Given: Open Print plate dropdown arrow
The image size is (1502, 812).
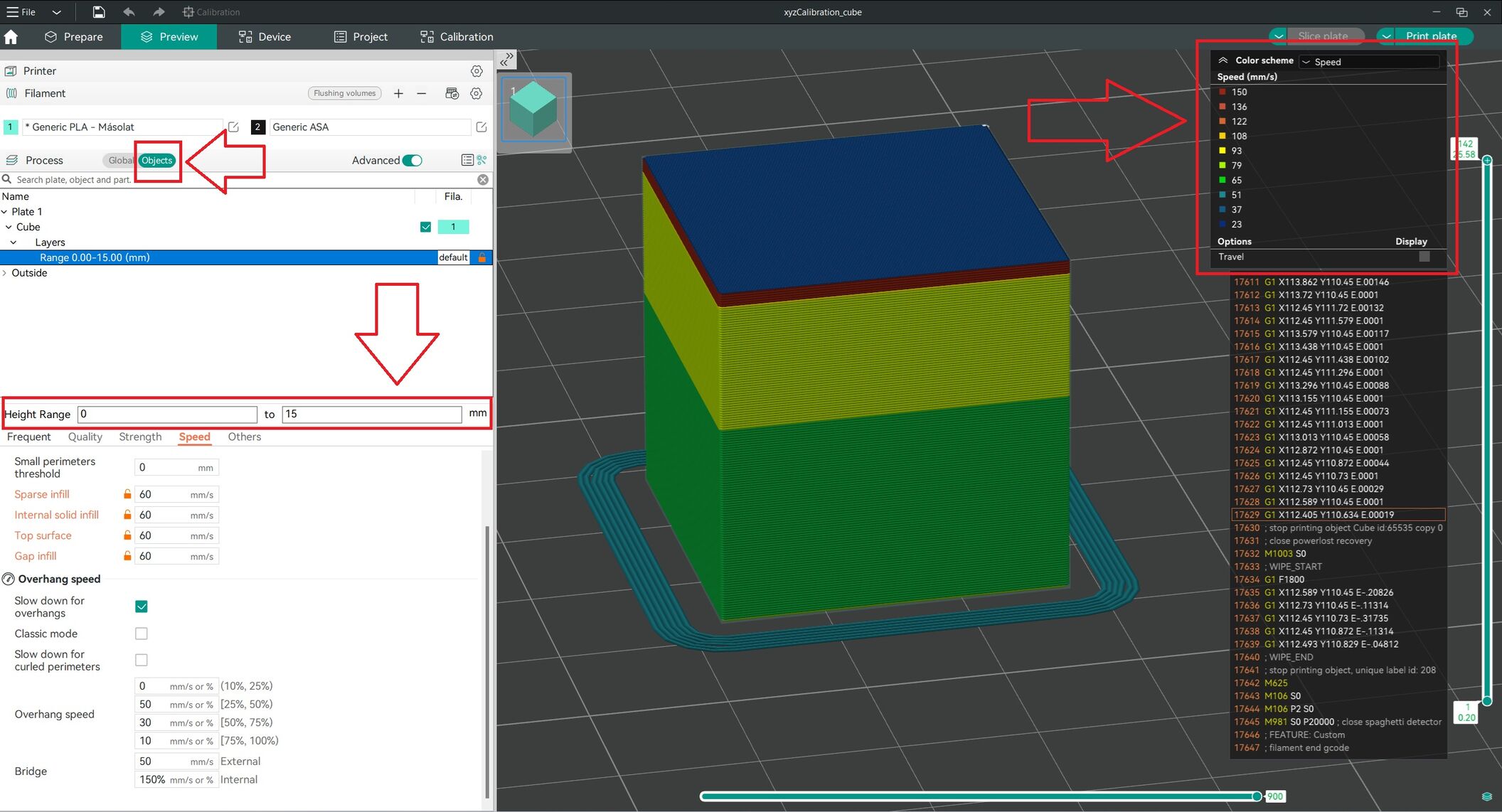Looking at the screenshot, I should [x=1387, y=36].
